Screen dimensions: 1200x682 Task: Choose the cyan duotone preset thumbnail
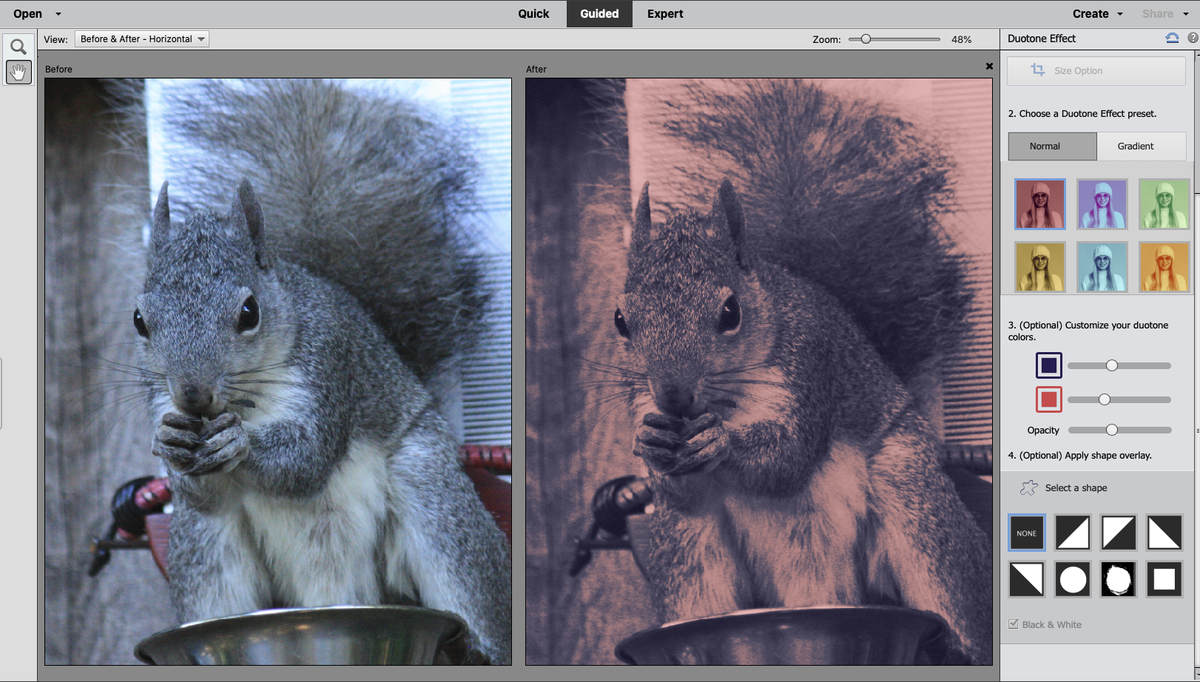click(x=1102, y=267)
